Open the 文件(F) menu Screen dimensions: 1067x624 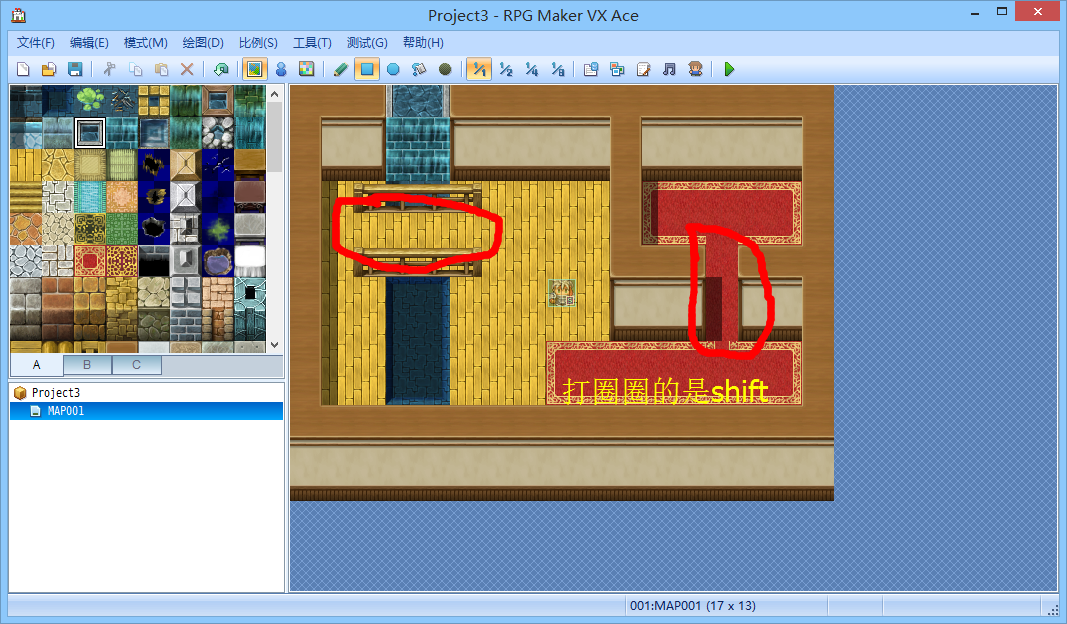click(36, 43)
